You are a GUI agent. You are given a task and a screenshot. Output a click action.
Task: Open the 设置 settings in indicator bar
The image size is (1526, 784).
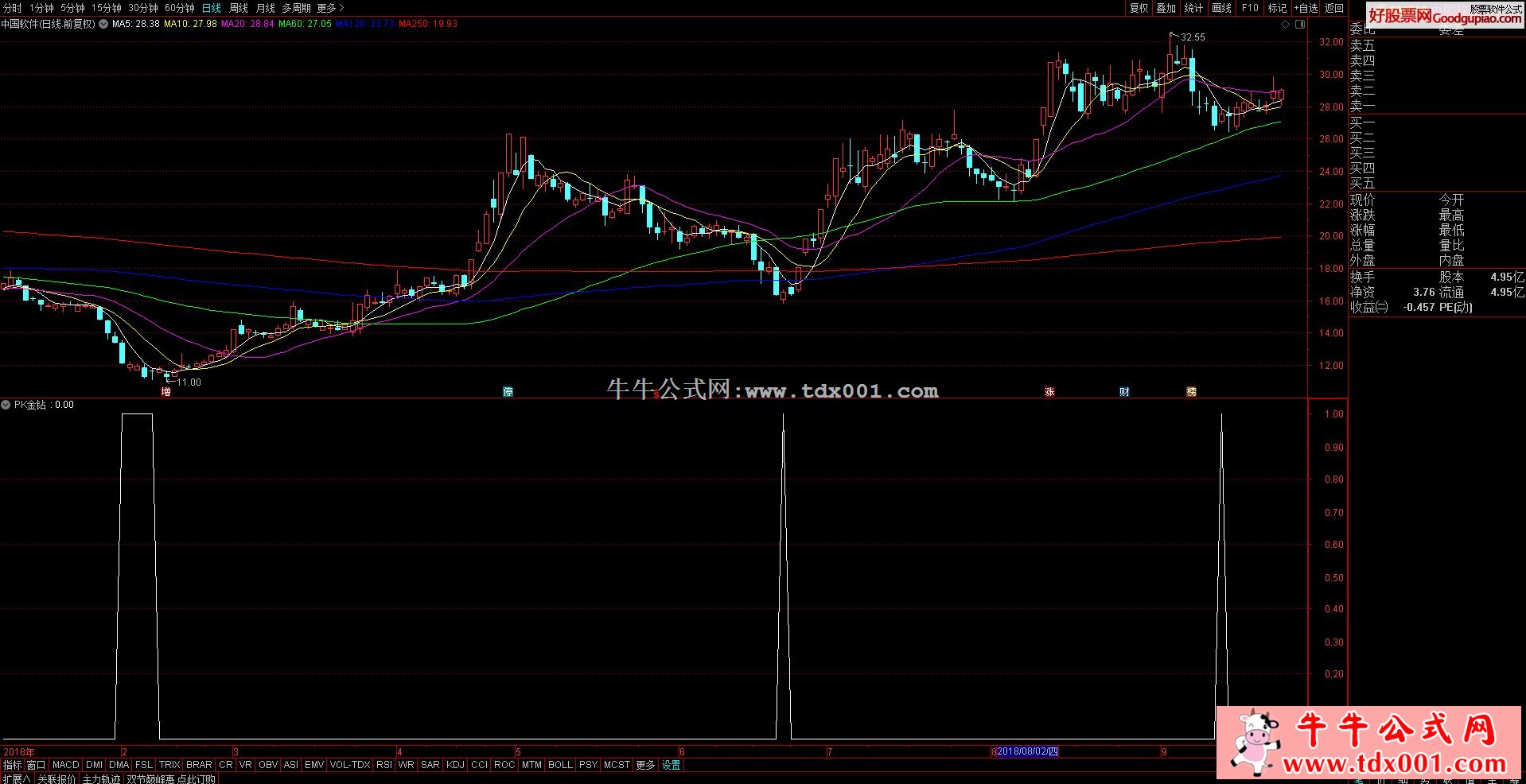672,765
